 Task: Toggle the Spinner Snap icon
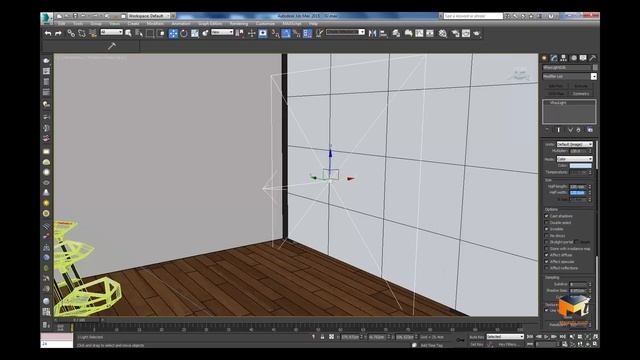click(307, 33)
